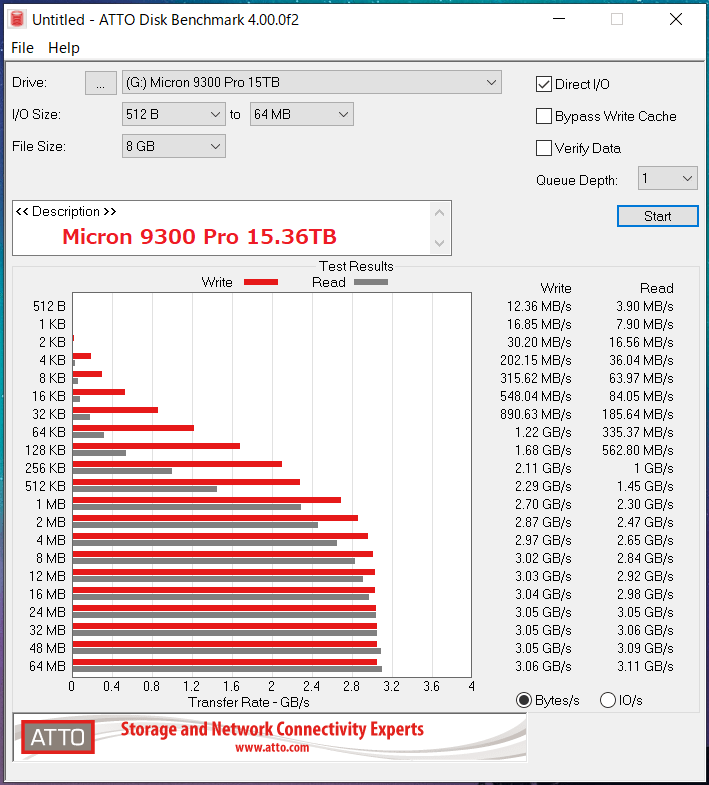The width and height of the screenshot is (709, 785).
Task: Click the 890.63 MB/s write result
Action: pos(536,415)
